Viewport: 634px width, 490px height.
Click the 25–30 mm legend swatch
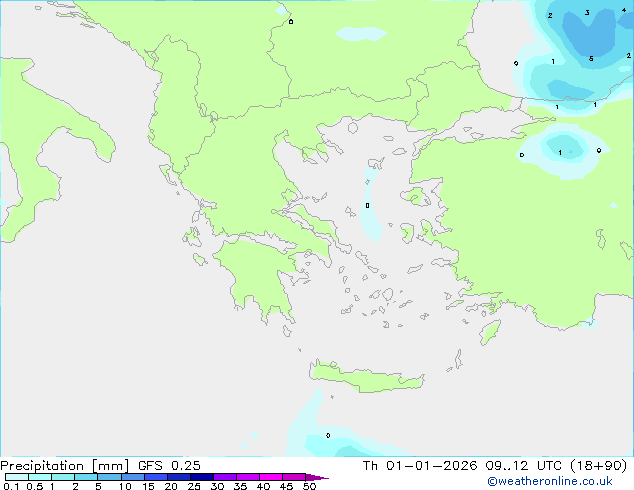[x=202, y=477]
